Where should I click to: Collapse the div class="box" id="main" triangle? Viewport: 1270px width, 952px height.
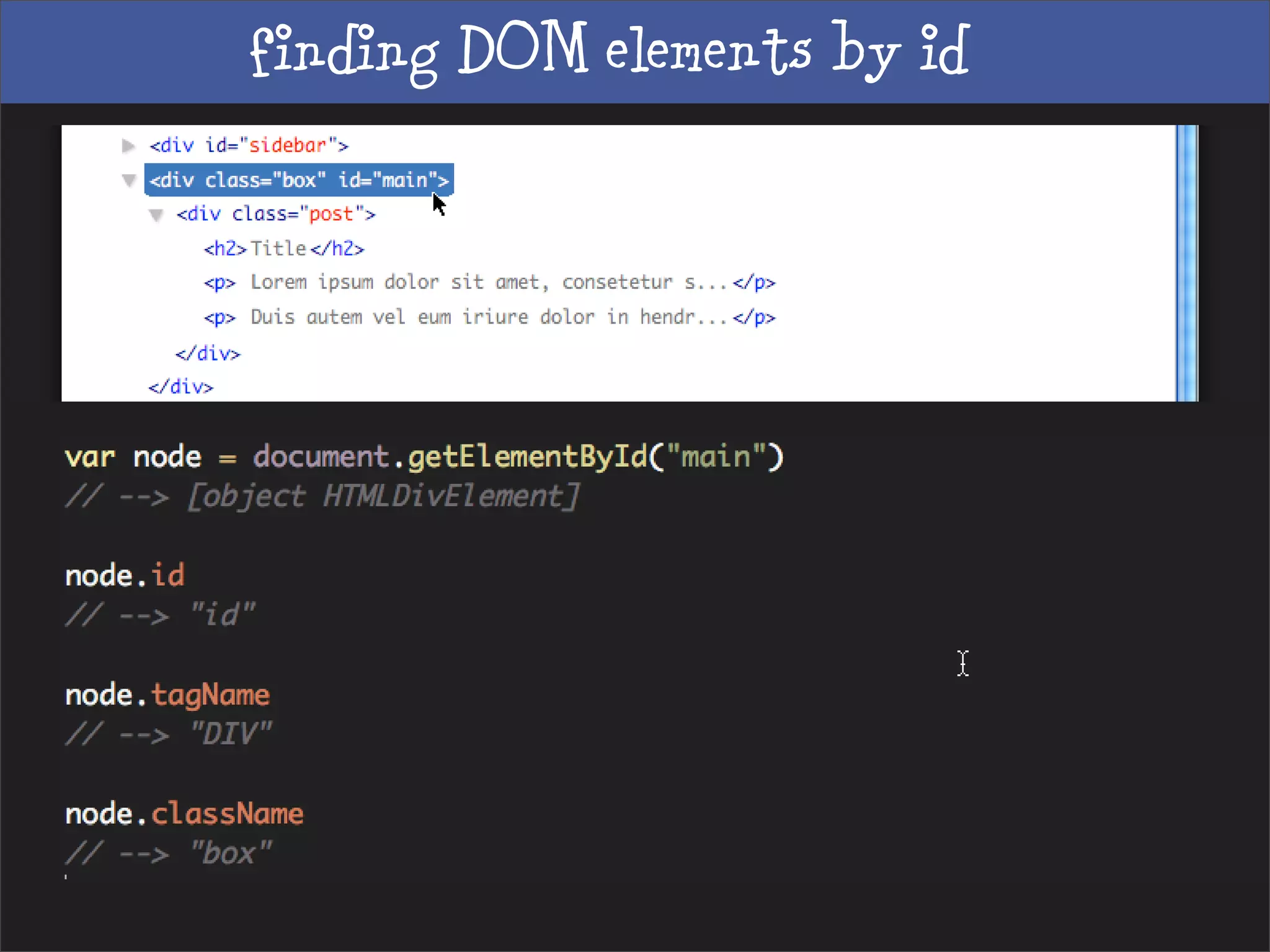click(129, 180)
